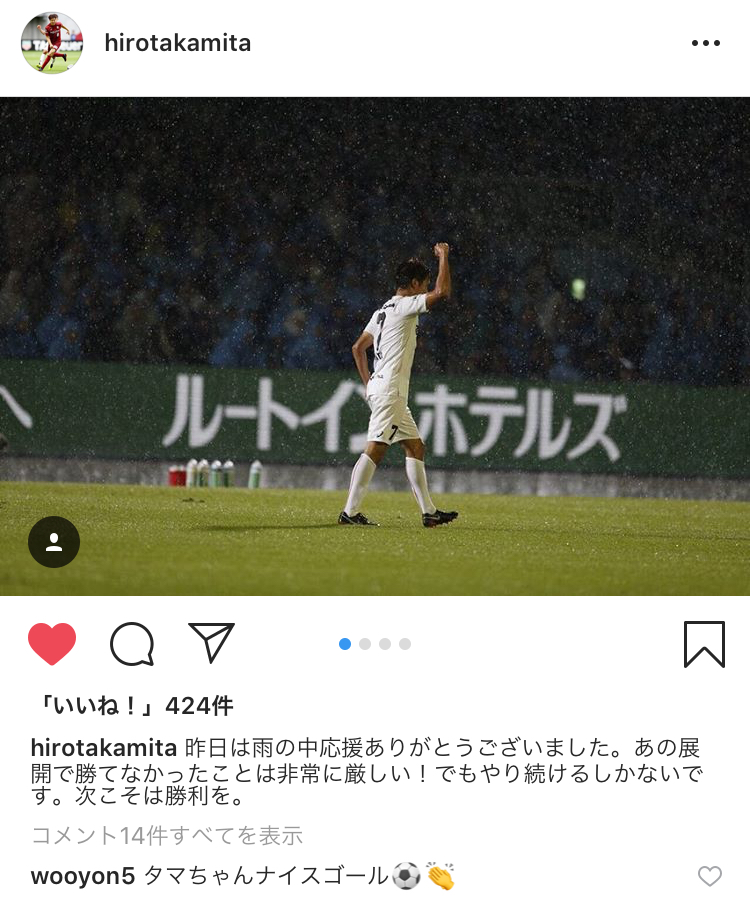This screenshot has width=750, height=902.
Task: Select the first blue carousel dot
Action: (345, 644)
